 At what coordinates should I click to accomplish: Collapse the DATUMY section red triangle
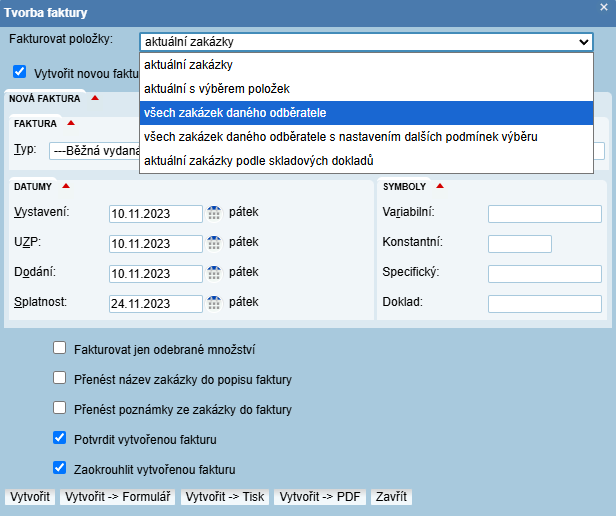pos(66,186)
